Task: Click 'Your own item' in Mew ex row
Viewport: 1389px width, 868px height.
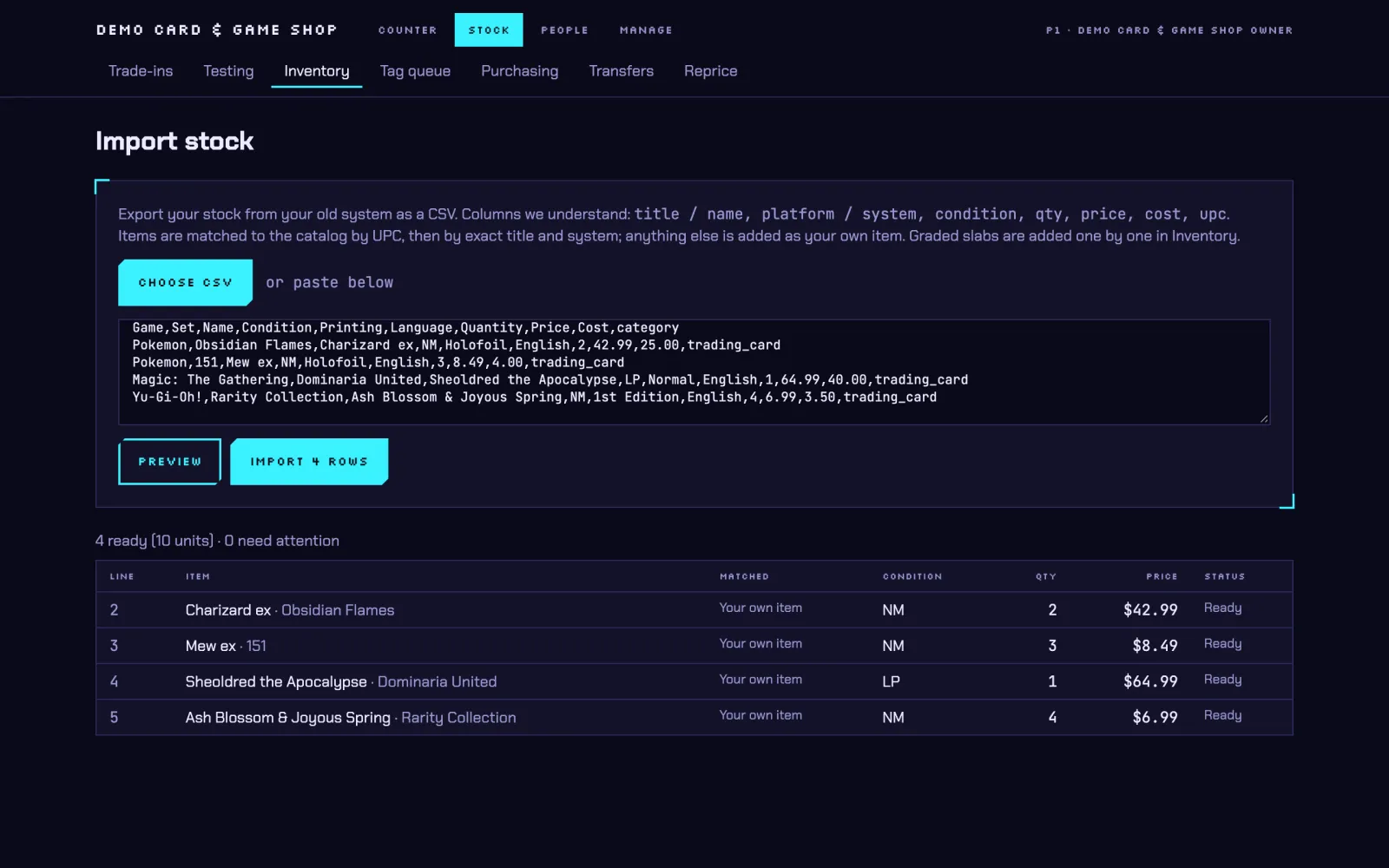Action: pyautogui.click(x=760, y=644)
